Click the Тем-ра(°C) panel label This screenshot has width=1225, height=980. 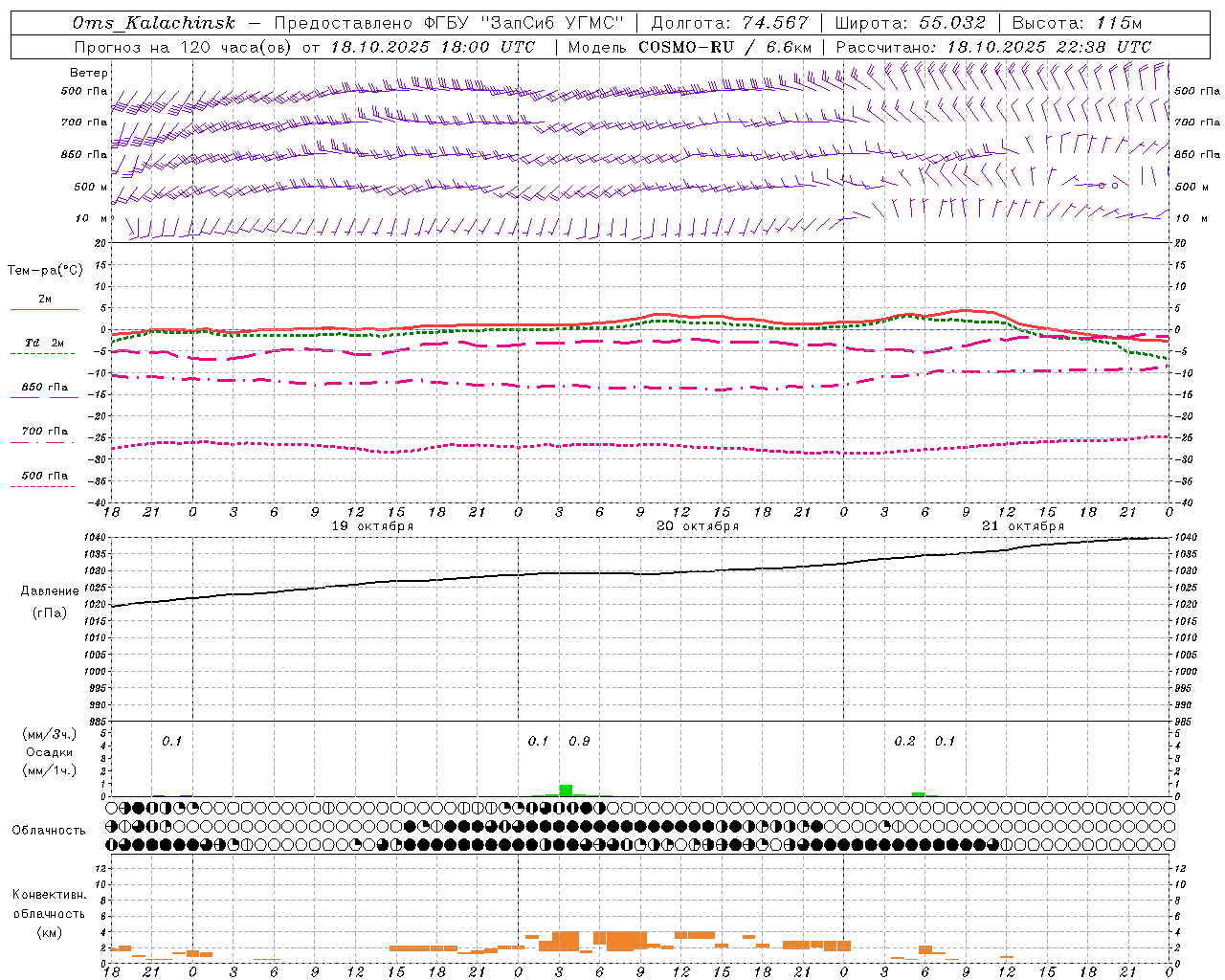point(45,271)
